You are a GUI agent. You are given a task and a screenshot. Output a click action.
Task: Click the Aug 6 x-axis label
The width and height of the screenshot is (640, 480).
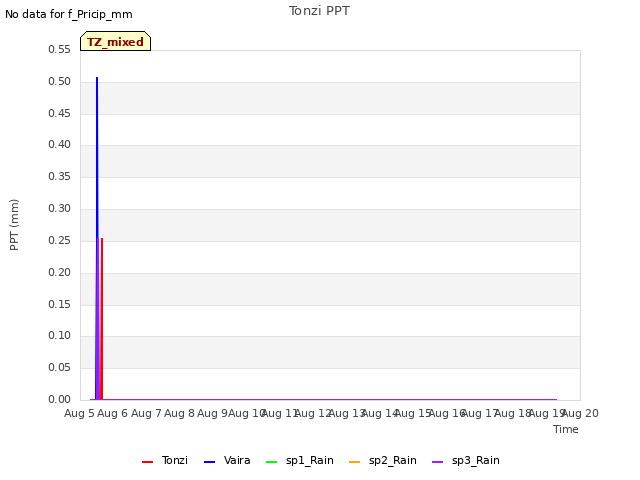113,413
